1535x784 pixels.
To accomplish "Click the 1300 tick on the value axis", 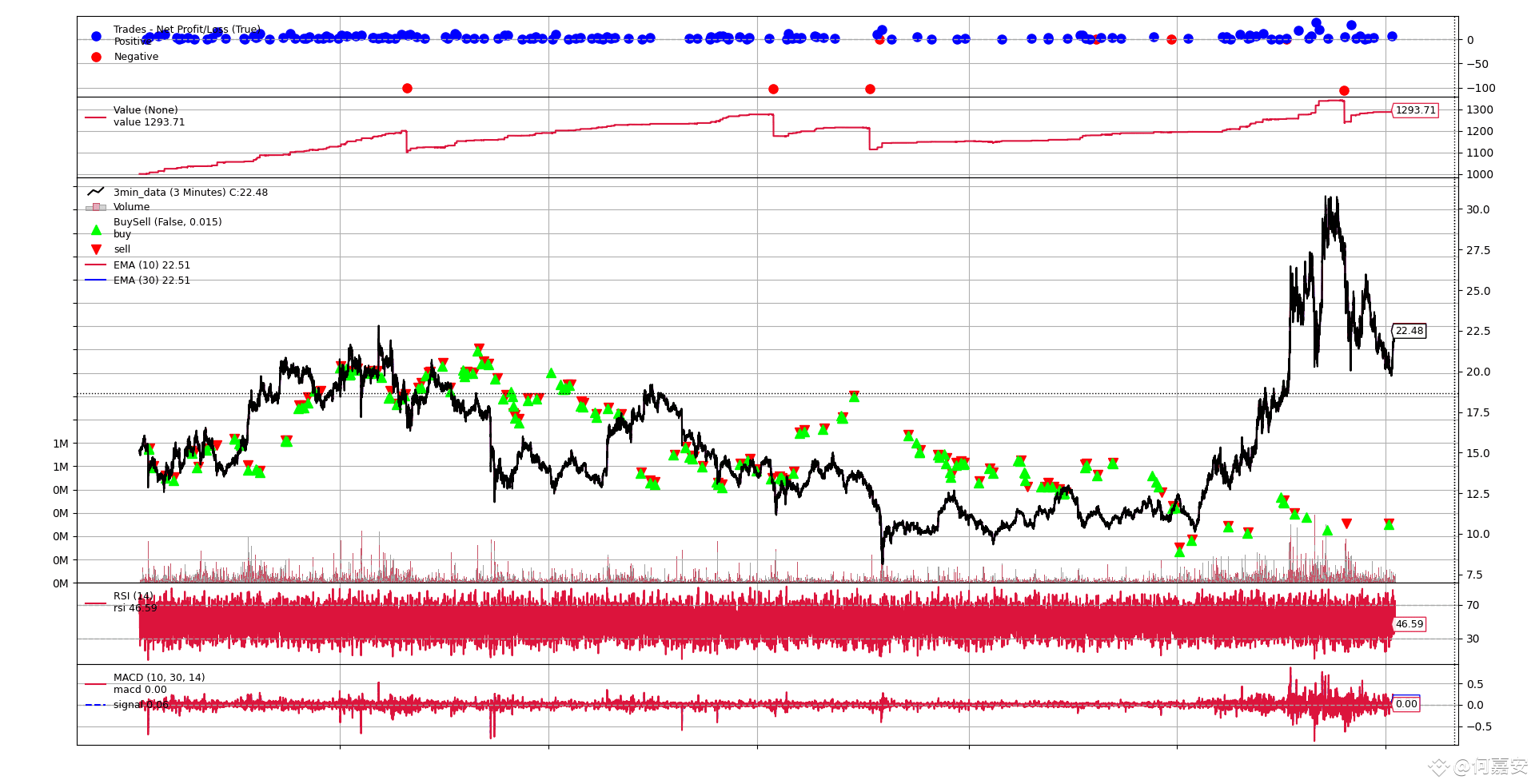I will point(1480,109).
